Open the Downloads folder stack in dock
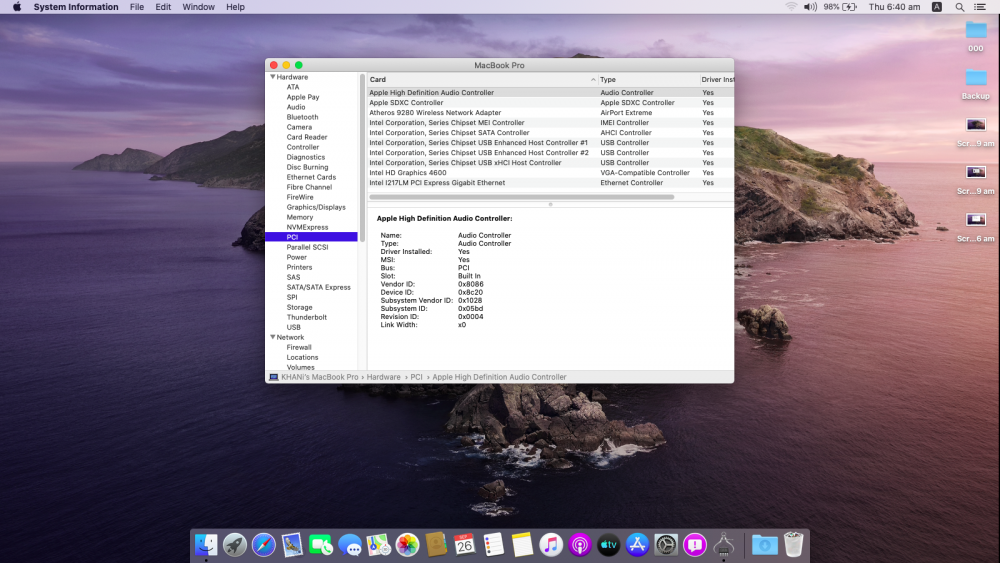The image size is (1000, 563). [764, 545]
